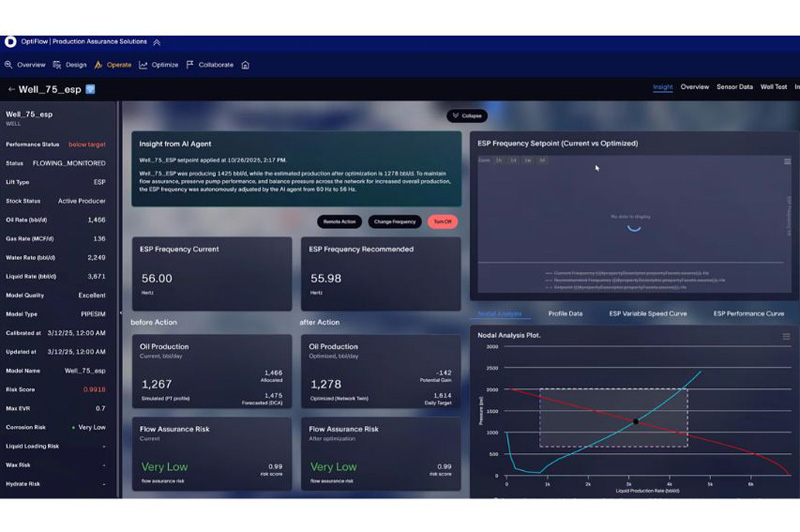Go back using arrow beside Well_75_esp

pos(11,89)
